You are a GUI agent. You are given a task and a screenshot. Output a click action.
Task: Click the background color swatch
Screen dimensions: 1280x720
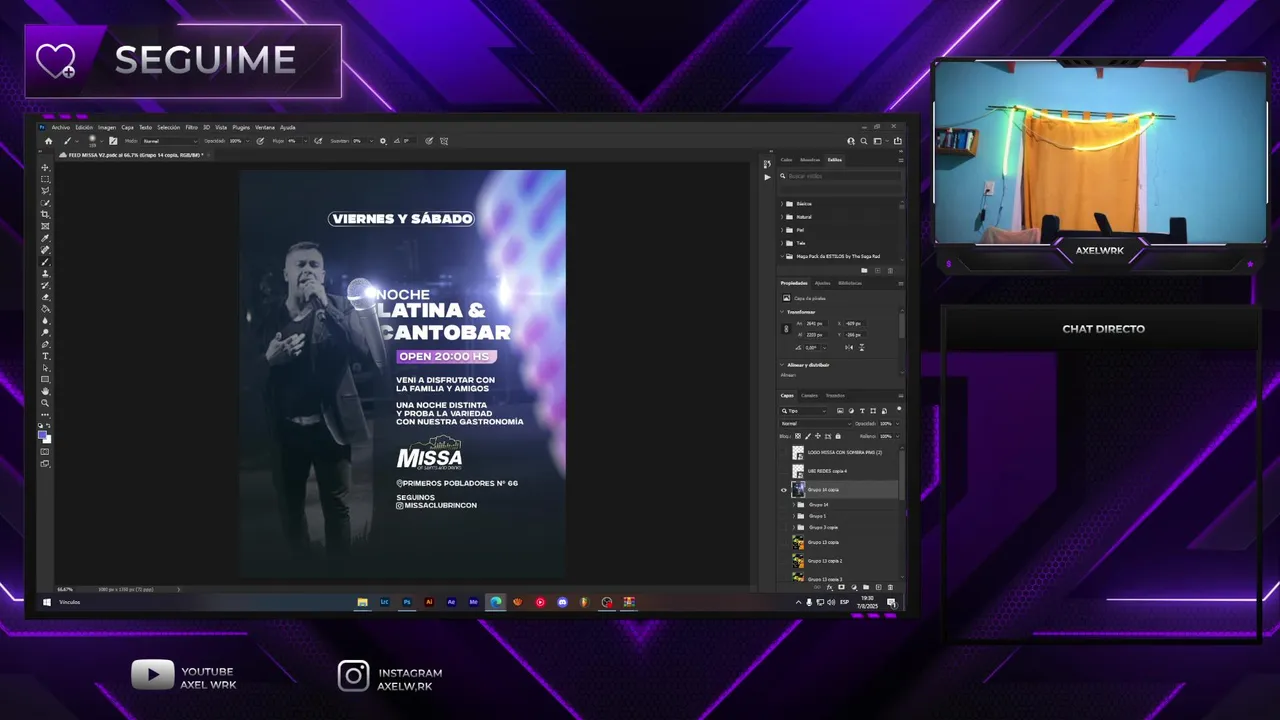tap(48, 441)
